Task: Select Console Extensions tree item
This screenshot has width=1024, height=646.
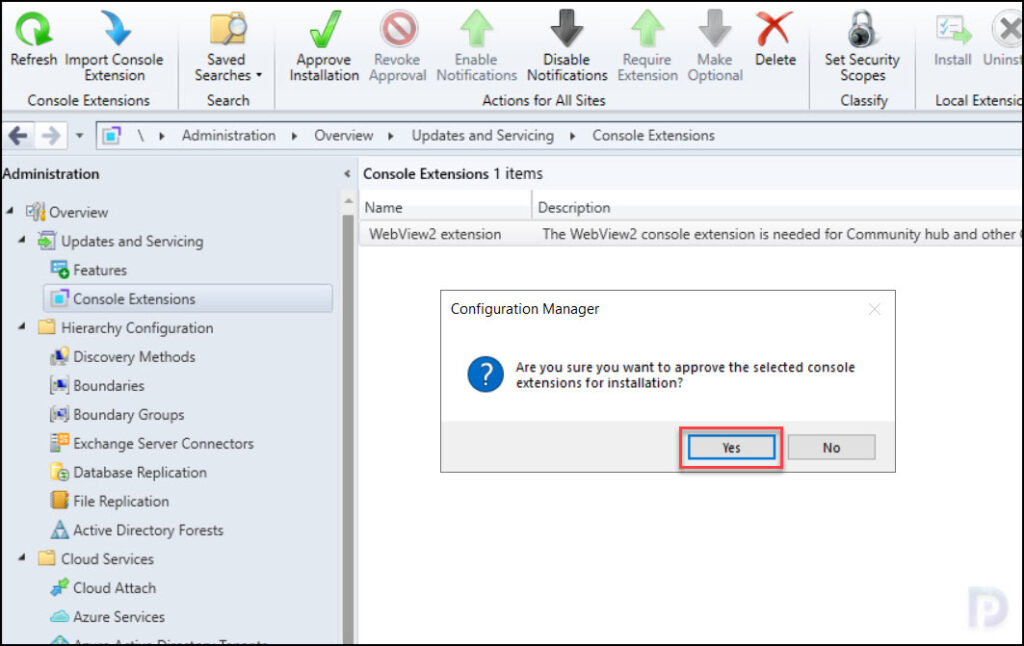Action: click(x=188, y=299)
